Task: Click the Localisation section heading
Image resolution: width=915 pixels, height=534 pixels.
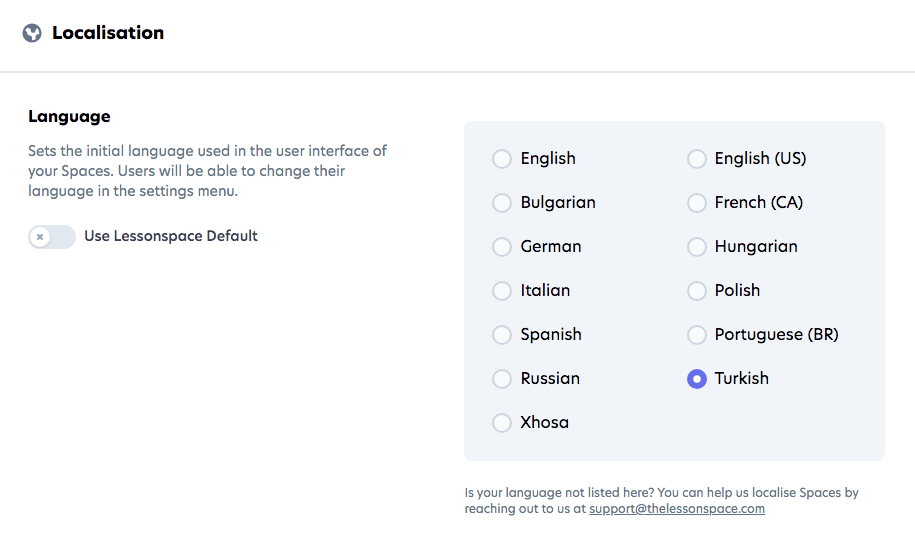Action: [x=108, y=33]
